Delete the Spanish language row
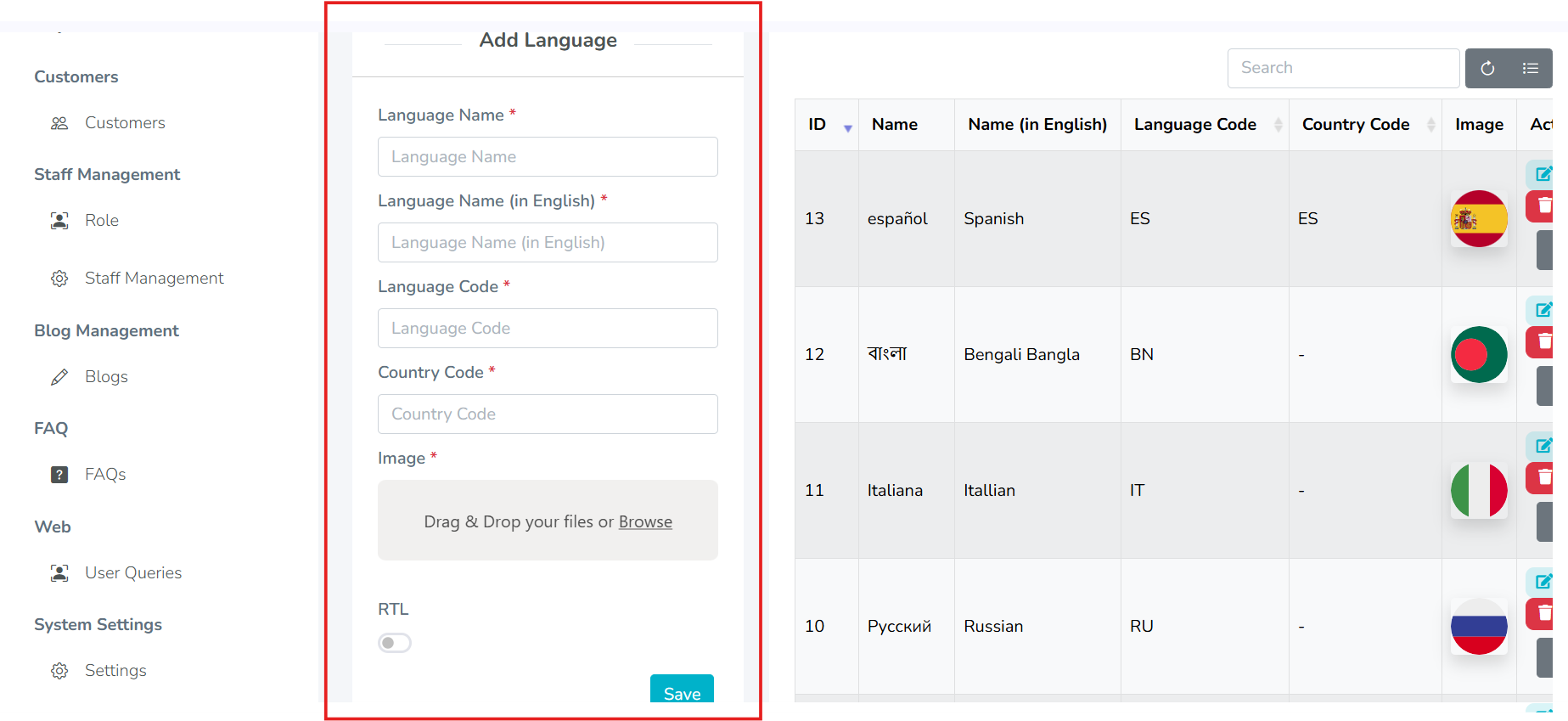The height and width of the screenshot is (721, 1568). (x=1542, y=206)
